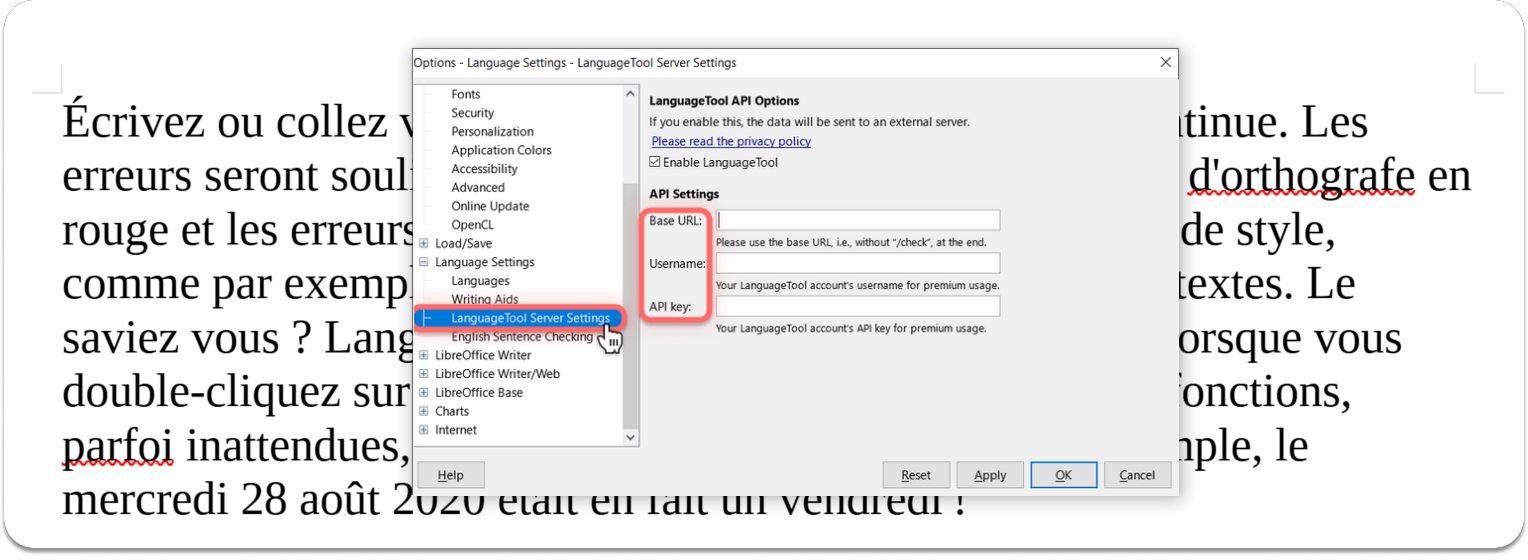The height and width of the screenshot is (560, 1528).
Task: Select Accessibility in the options tree
Action: [x=484, y=169]
